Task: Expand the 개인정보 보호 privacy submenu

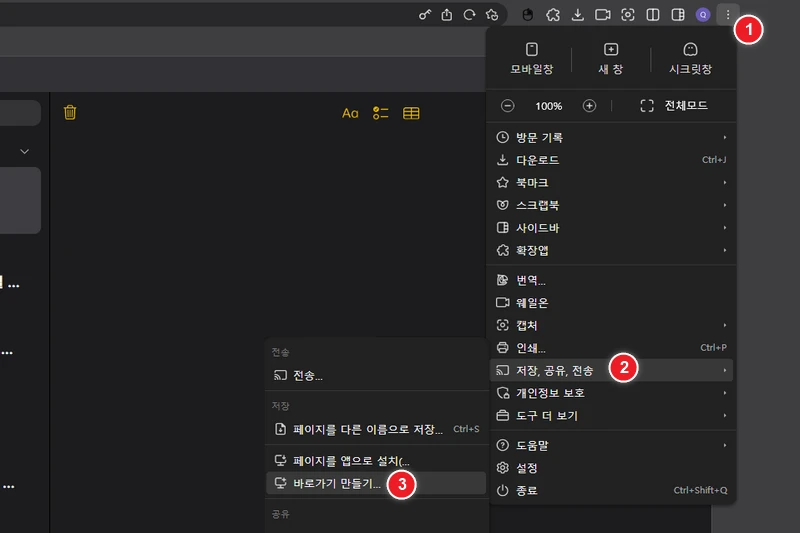Action: click(611, 393)
